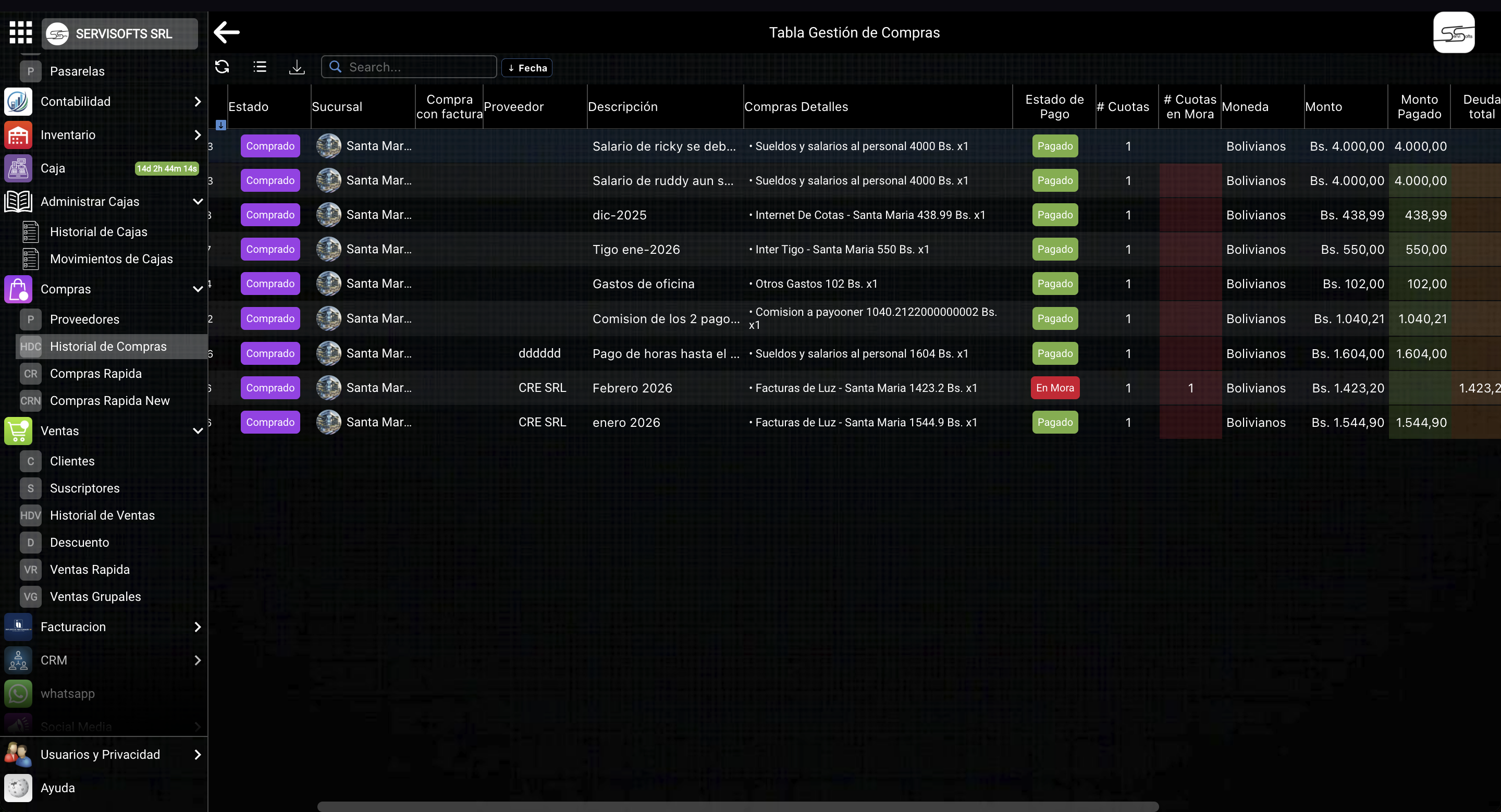Expand the Facturacion menu

pyautogui.click(x=198, y=627)
